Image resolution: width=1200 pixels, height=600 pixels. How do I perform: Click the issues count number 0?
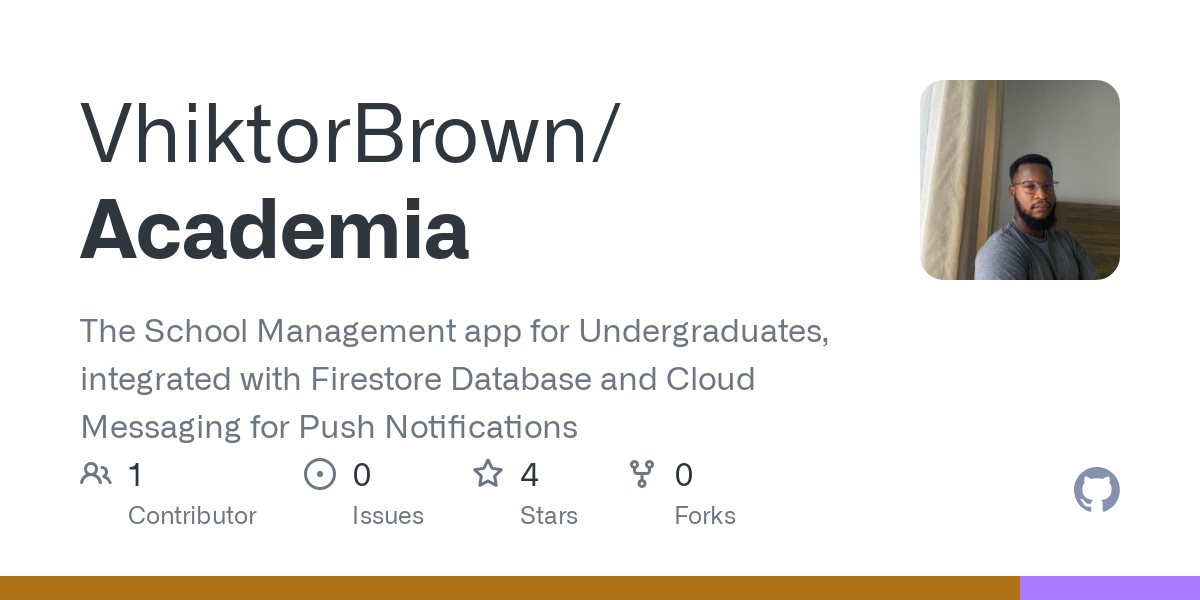click(362, 475)
